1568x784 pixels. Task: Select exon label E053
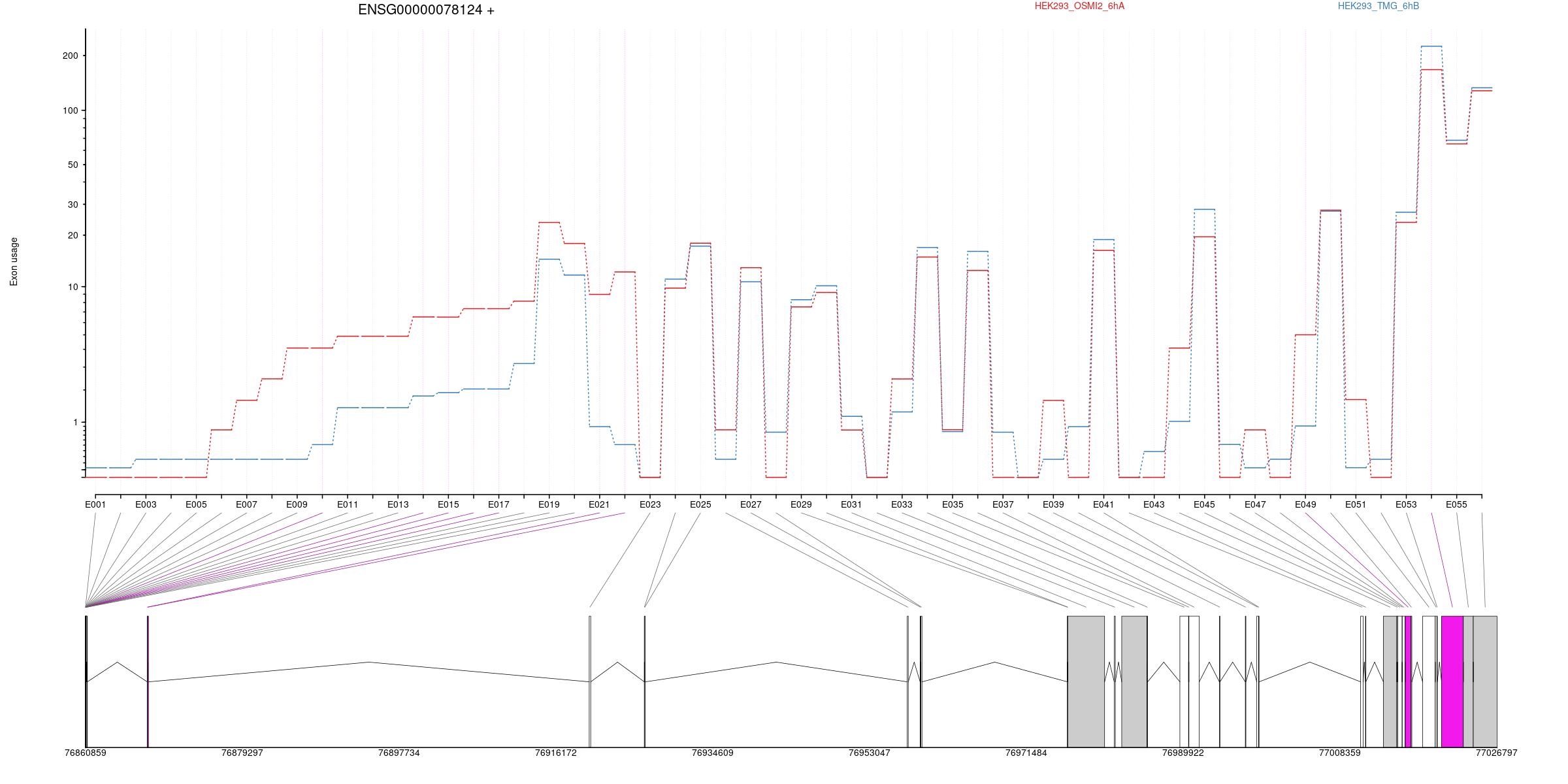1406,504
